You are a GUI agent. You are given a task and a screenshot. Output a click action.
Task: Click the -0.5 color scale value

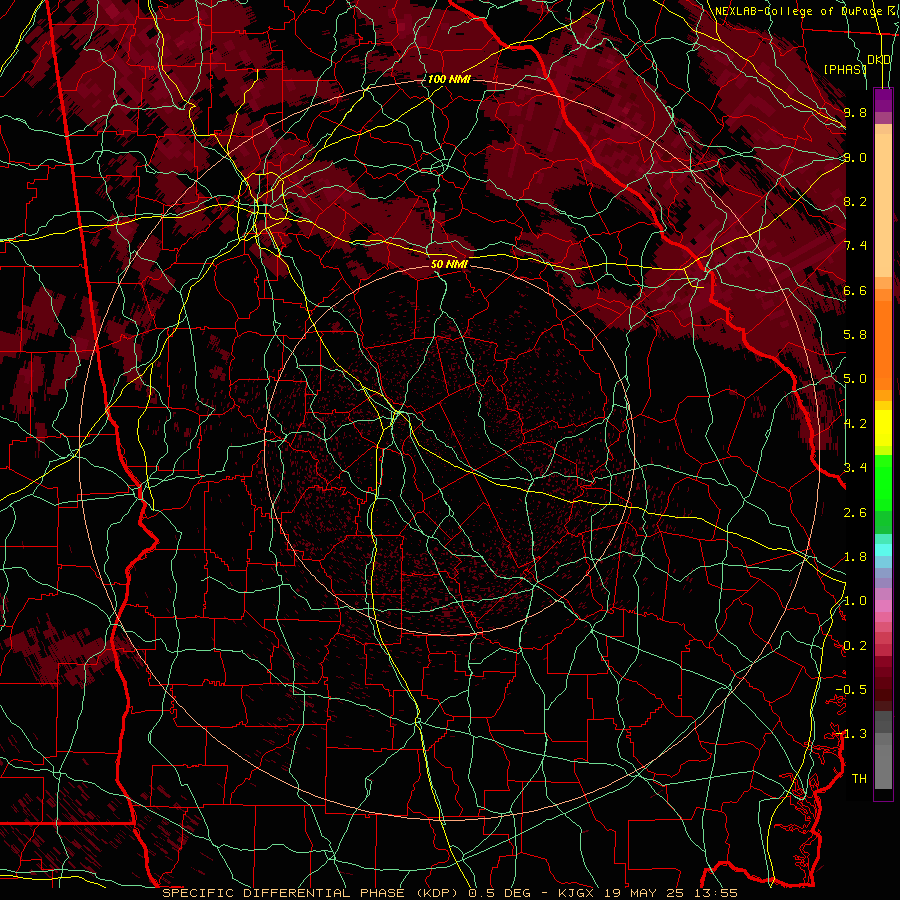click(851, 690)
